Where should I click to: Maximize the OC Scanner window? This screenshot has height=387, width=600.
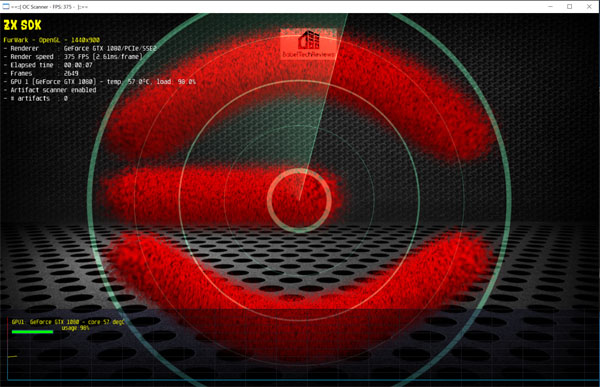pyautogui.click(x=569, y=7)
